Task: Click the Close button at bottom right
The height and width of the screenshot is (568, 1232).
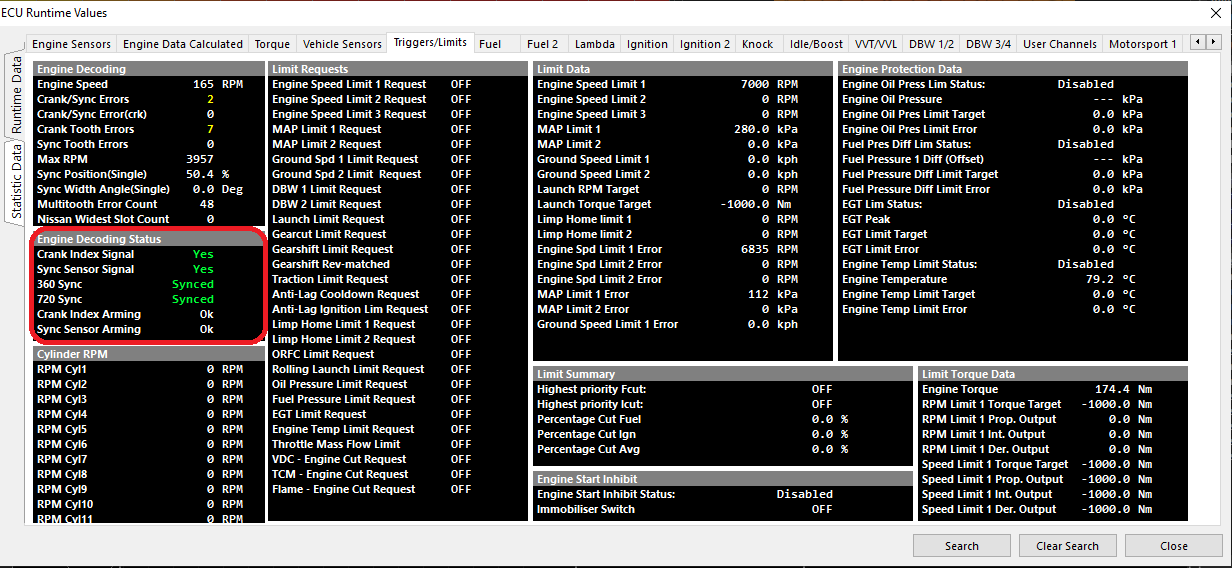Action: pyautogui.click(x=1174, y=546)
